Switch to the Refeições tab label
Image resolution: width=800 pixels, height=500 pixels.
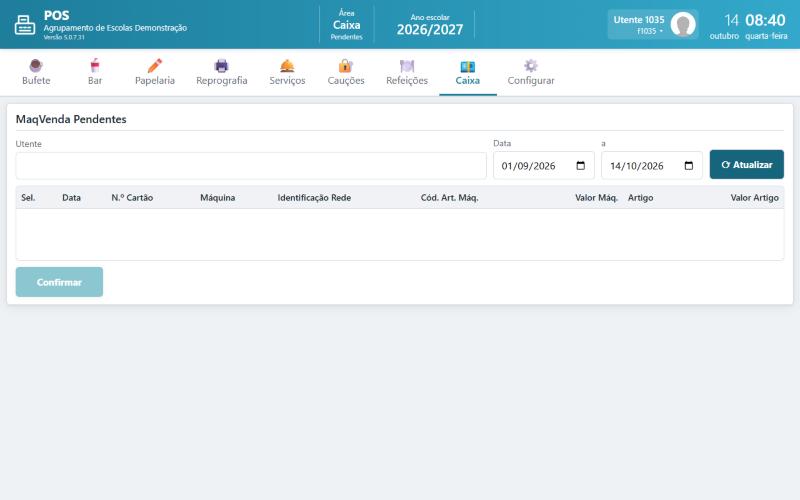click(407, 81)
